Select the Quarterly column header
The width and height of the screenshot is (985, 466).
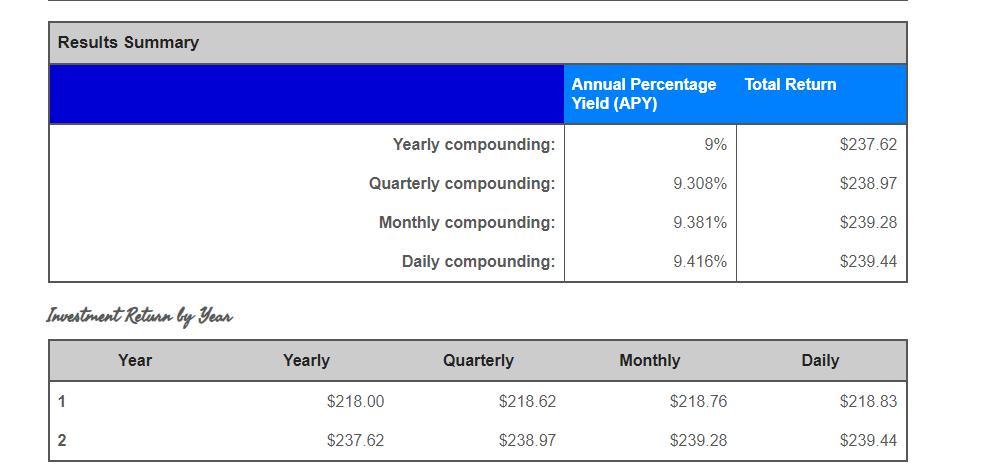(x=478, y=361)
